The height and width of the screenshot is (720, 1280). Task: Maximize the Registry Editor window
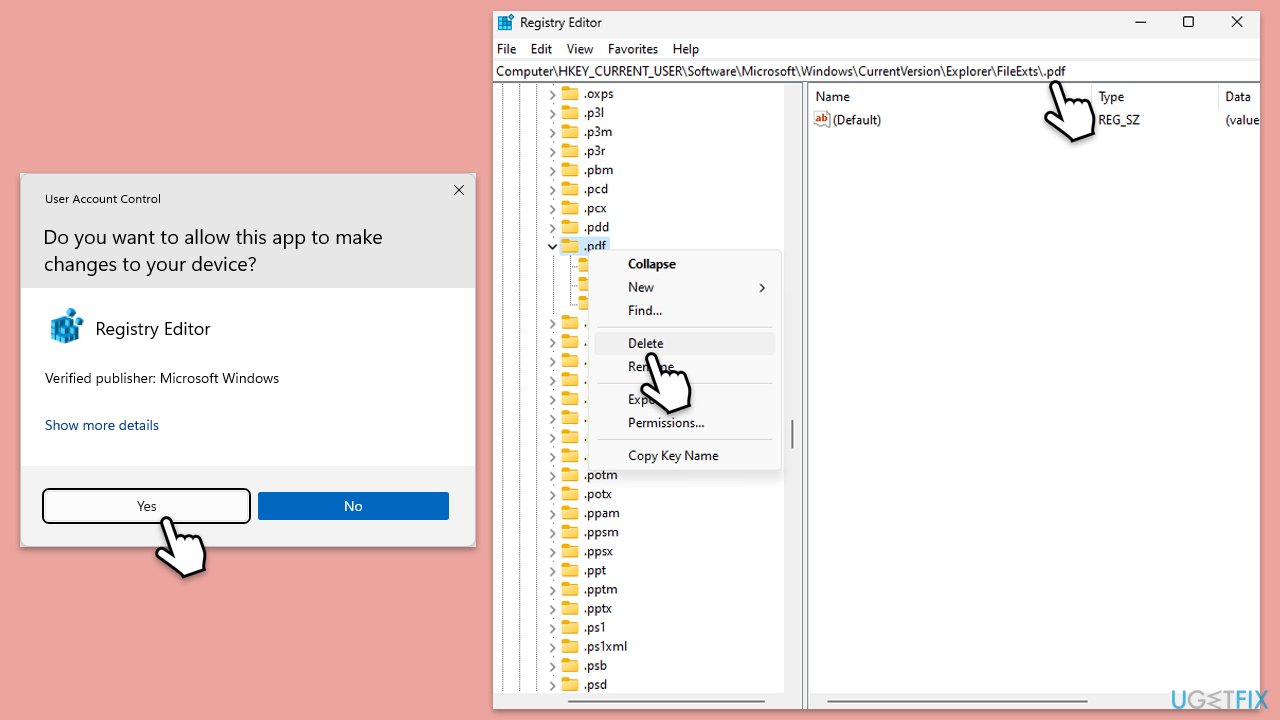(1188, 22)
